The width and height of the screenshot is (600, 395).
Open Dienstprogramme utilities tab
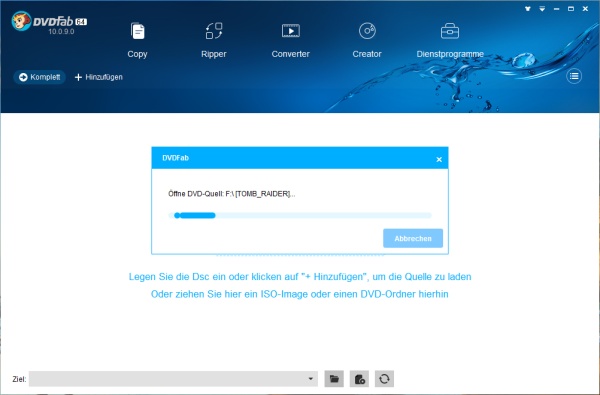(450, 40)
